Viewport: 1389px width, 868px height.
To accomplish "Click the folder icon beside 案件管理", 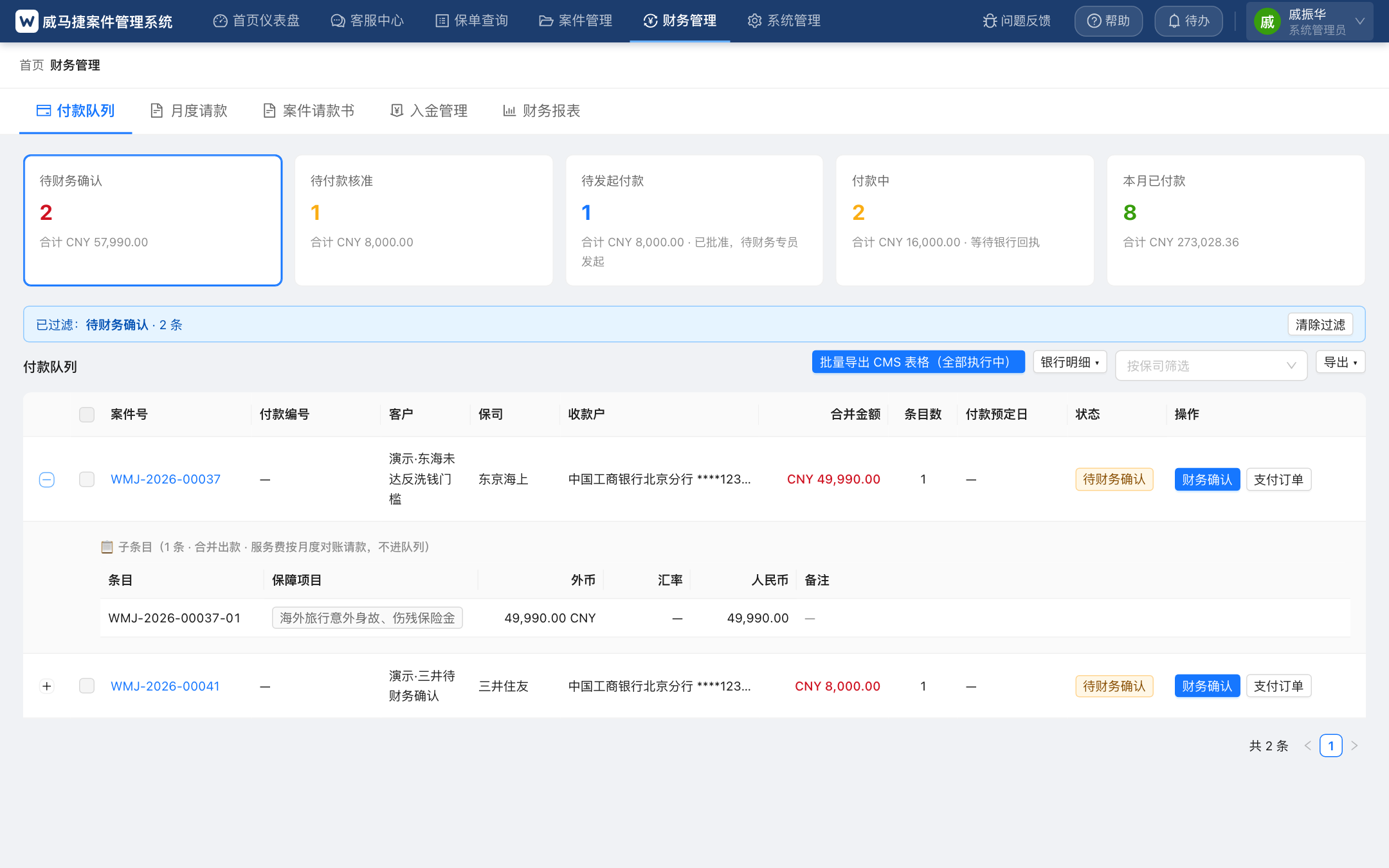I will (x=546, y=21).
